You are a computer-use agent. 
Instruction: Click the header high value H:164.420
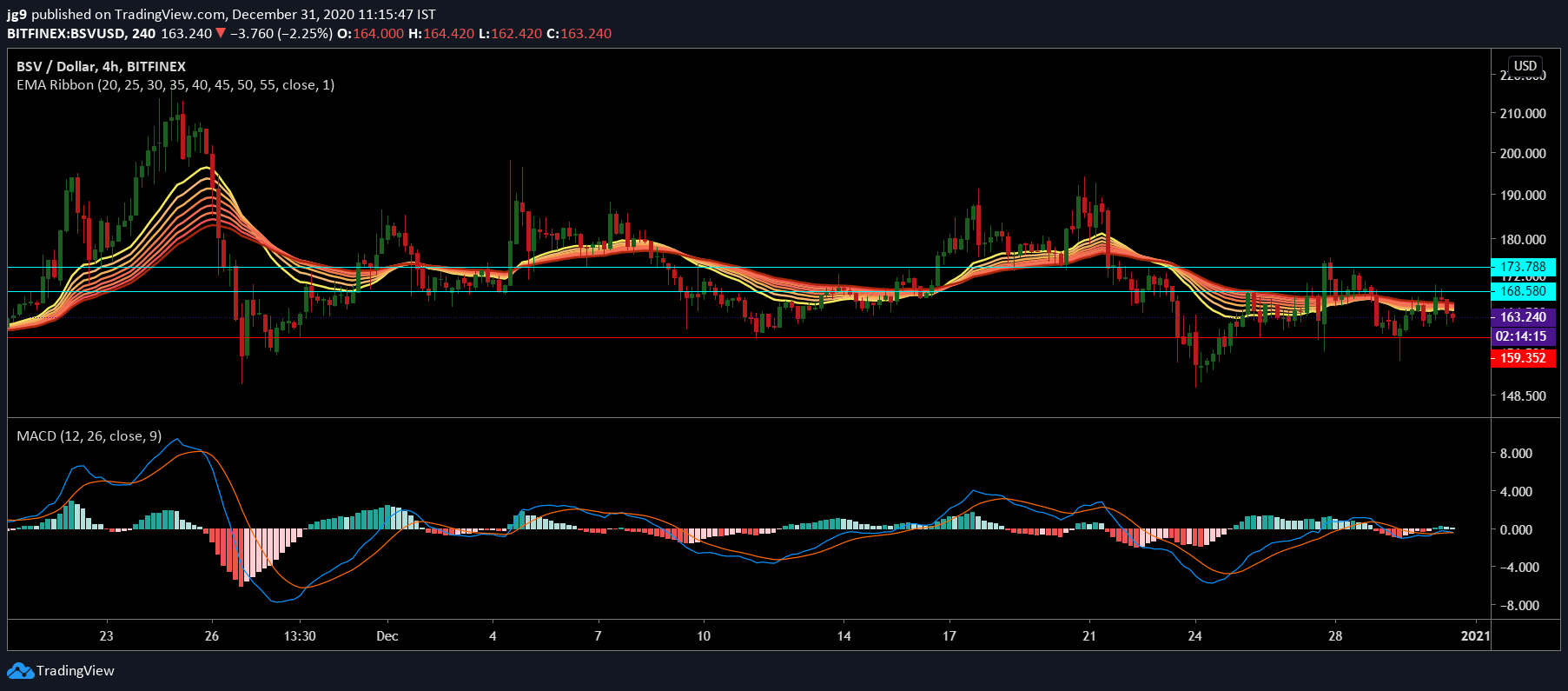(x=441, y=34)
